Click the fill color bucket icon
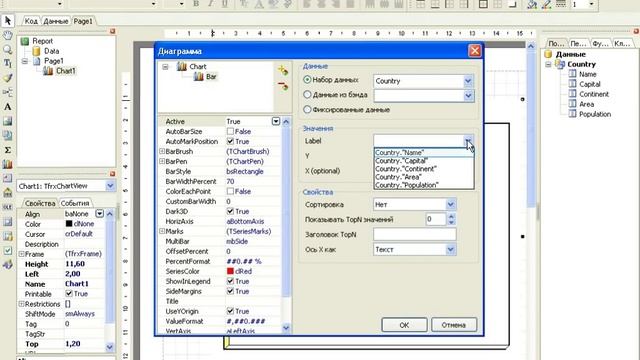 532,4
